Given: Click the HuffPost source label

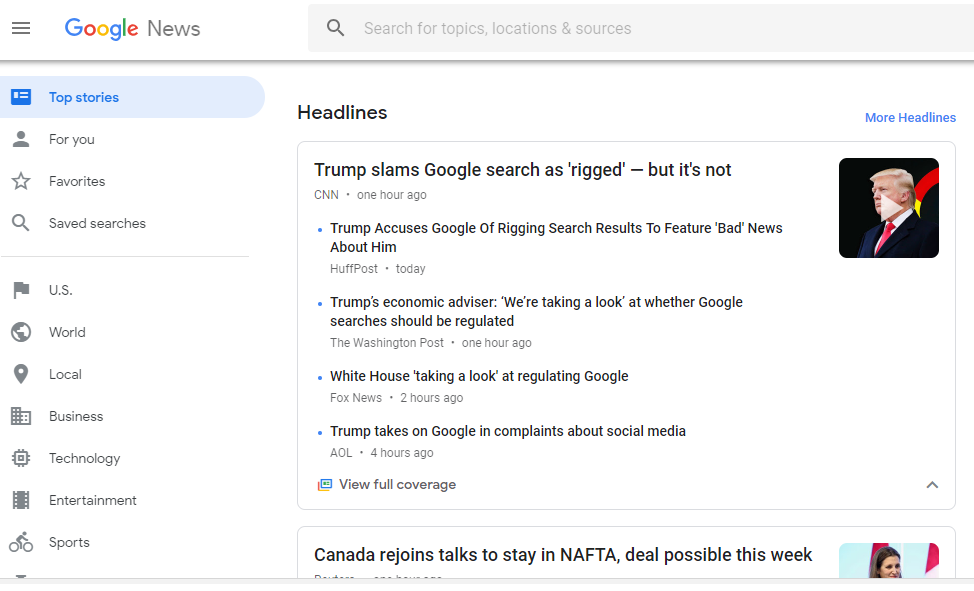Looking at the screenshot, I should 353,269.
